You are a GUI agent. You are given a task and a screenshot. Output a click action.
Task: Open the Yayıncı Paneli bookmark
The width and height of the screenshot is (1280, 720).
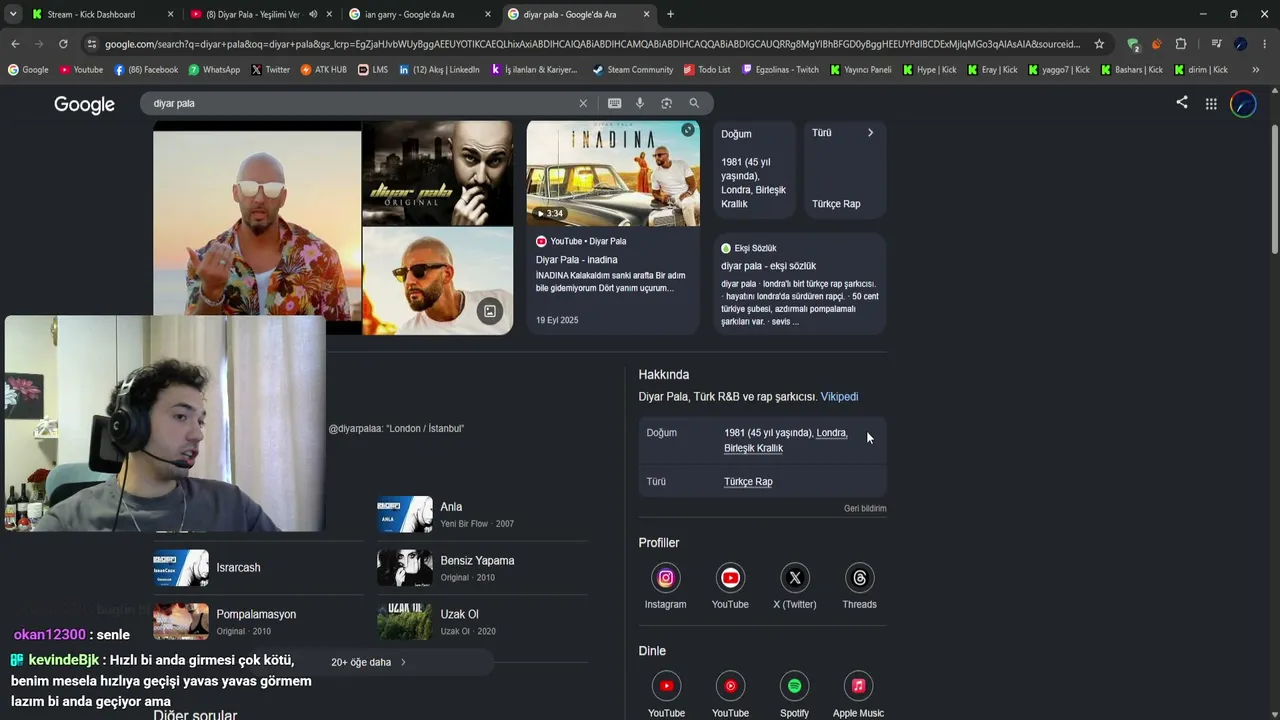pyautogui.click(x=860, y=70)
